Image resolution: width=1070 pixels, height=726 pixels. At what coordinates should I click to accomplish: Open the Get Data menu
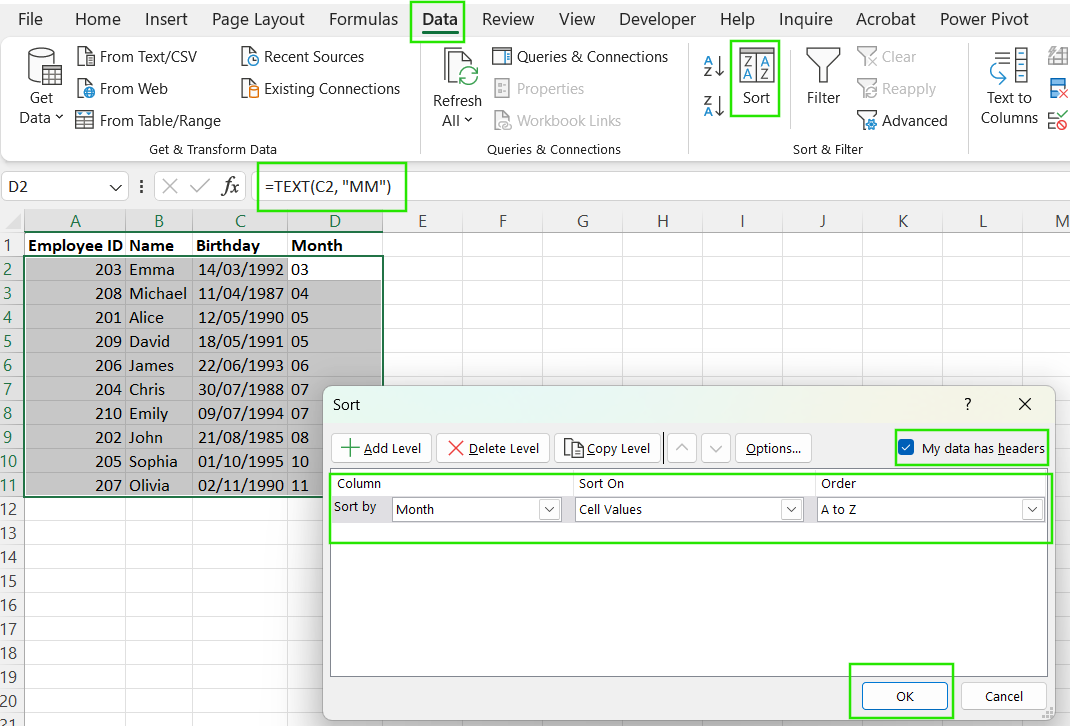(42, 87)
